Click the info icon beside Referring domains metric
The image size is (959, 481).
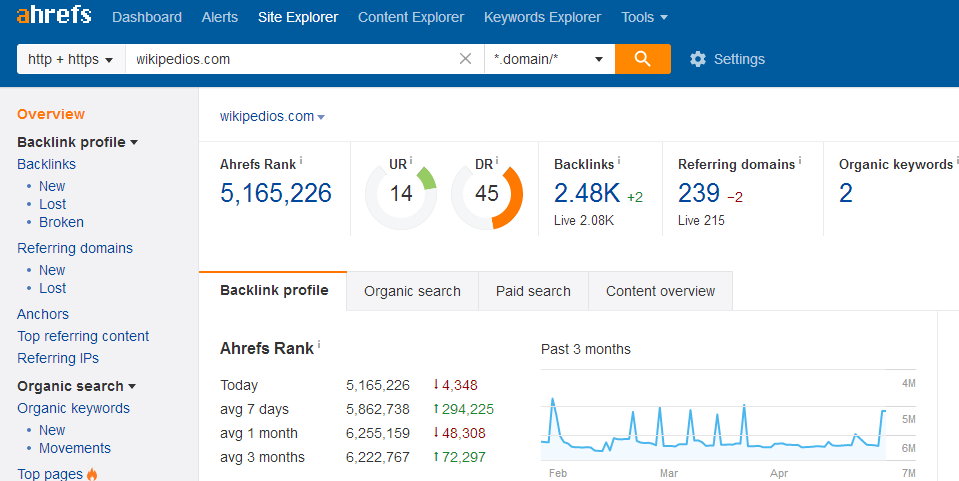799,160
